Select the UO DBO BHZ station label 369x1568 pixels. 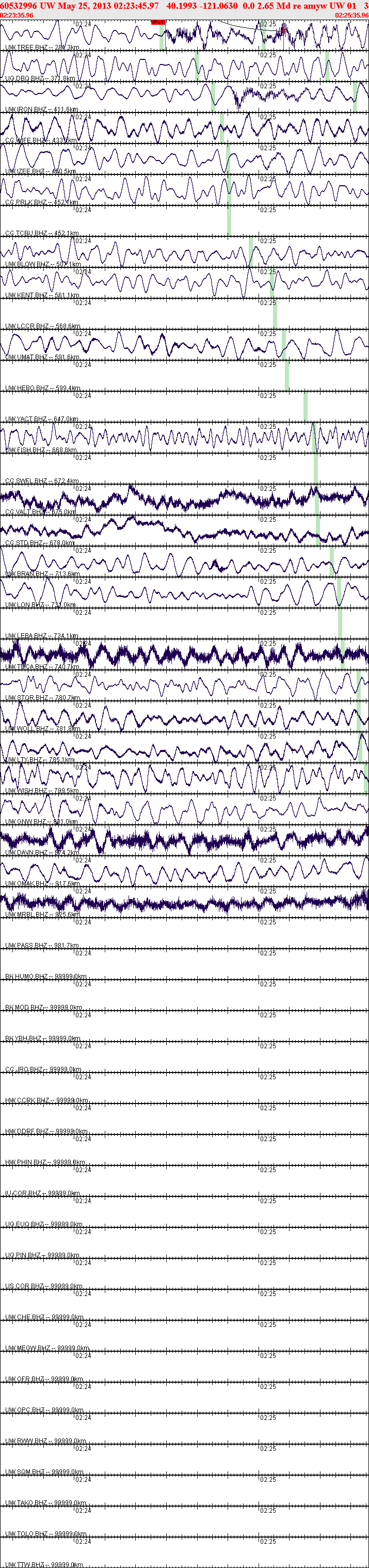click(41, 78)
